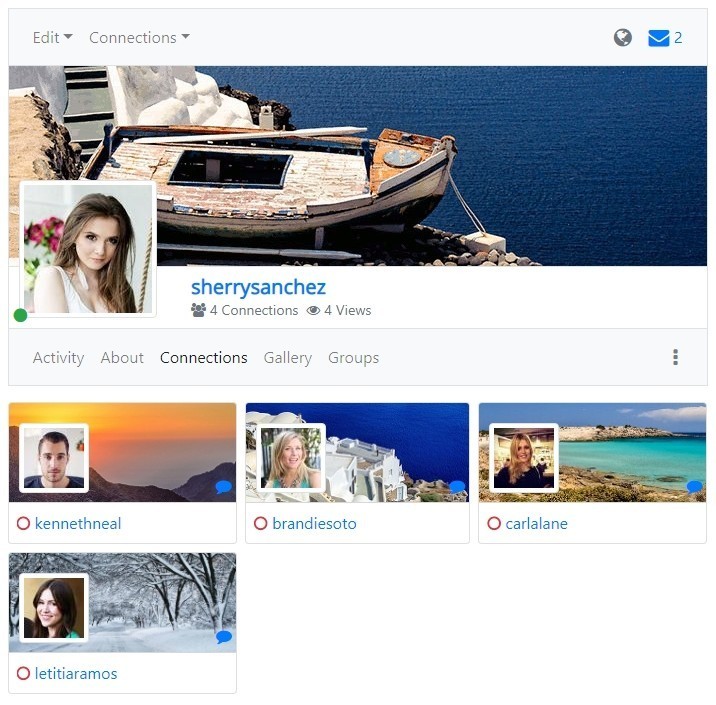Open brandiesoto's profile link
This screenshot has height=705, width=716.
coord(315,523)
